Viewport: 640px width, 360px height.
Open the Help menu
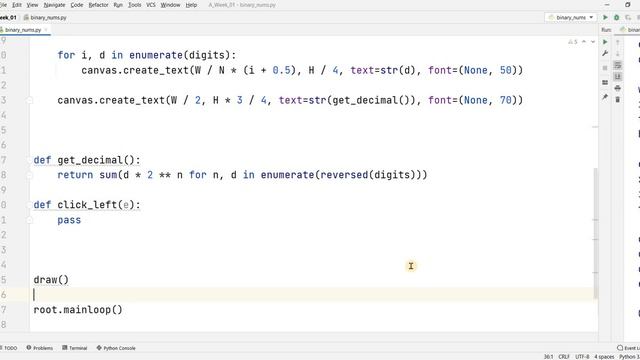click(x=191, y=5)
